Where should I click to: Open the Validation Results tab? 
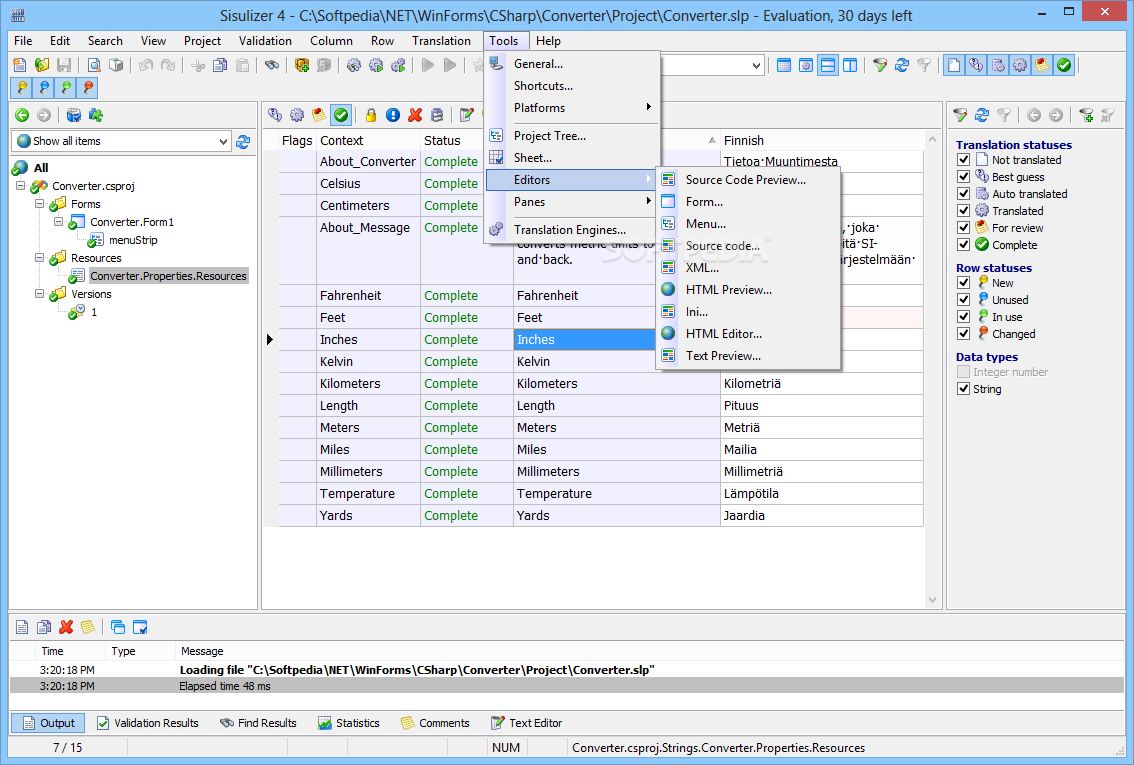tap(147, 723)
